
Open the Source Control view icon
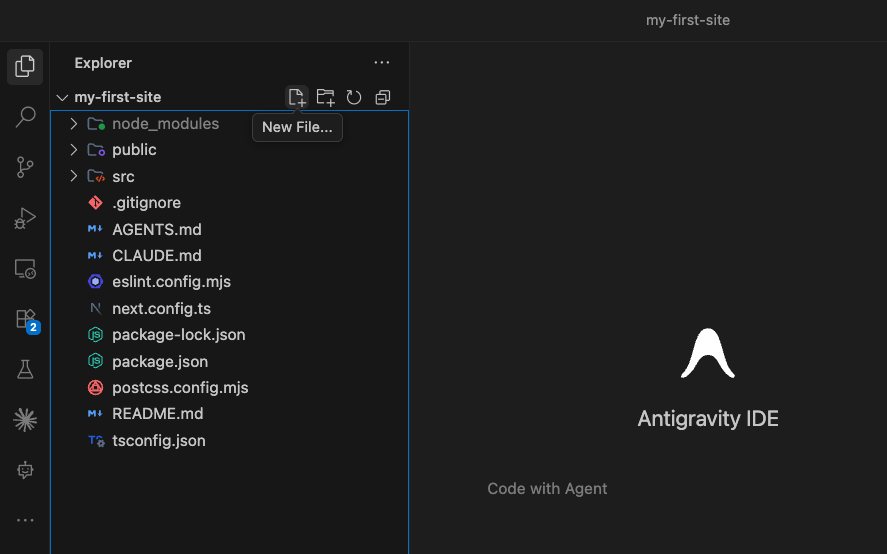click(x=25, y=168)
